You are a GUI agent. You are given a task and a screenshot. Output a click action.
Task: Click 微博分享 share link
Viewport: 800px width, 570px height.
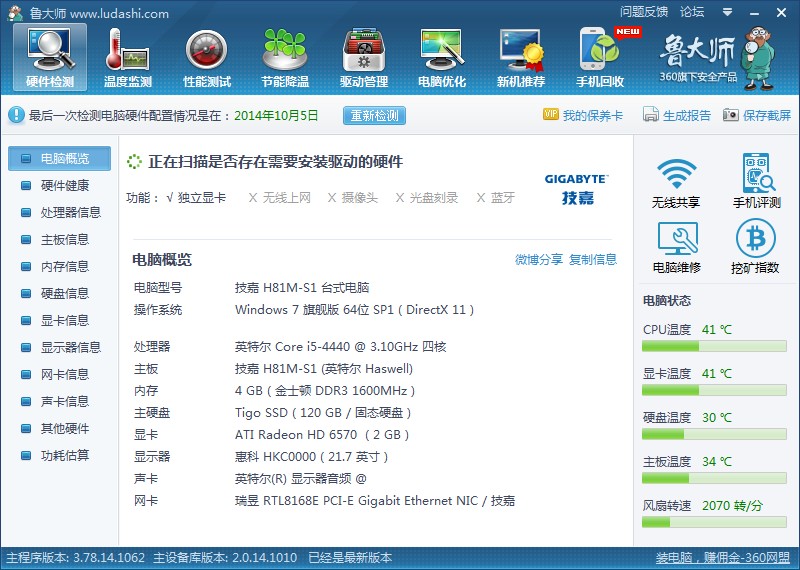(x=539, y=260)
